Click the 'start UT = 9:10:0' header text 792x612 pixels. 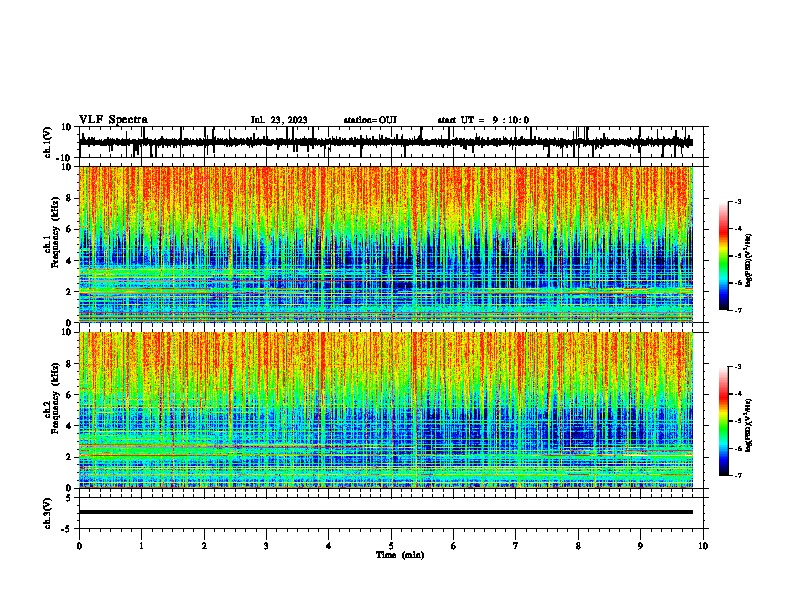point(483,120)
